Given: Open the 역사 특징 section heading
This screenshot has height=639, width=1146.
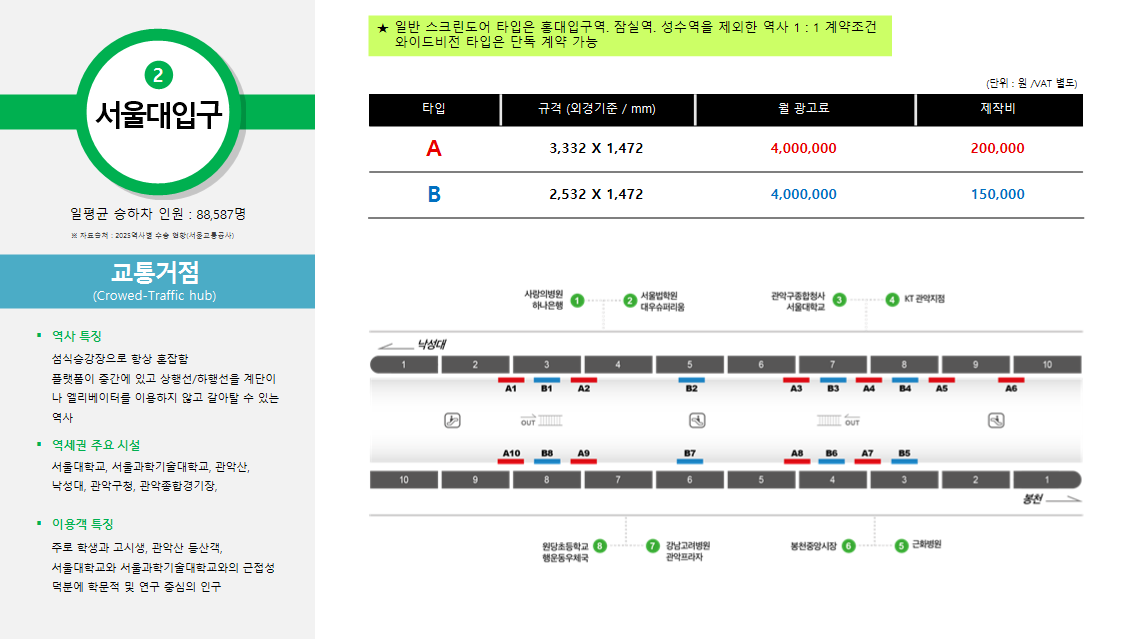Looking at the screenshot, I should point(77,336).
